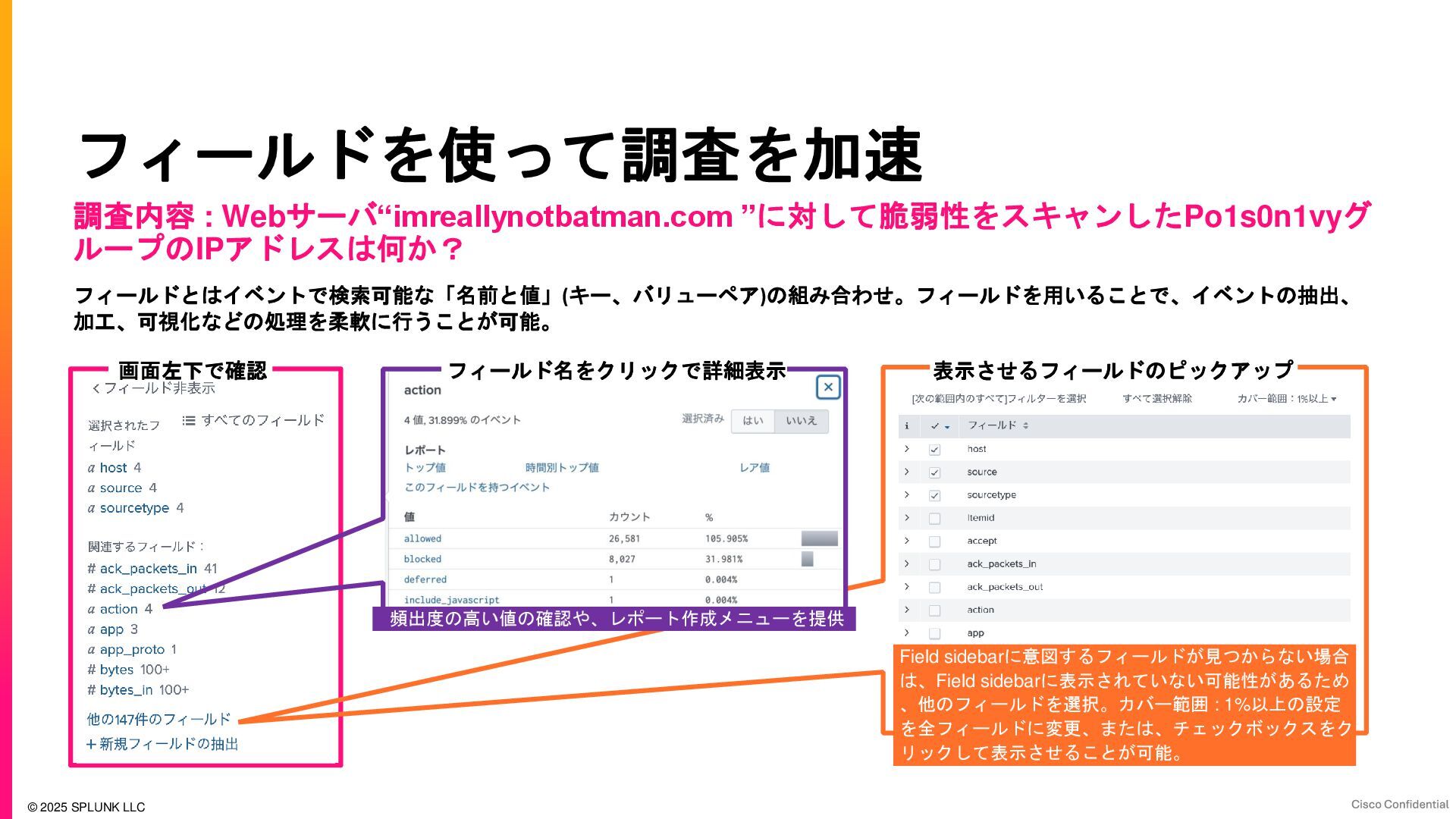Select the はい option for 選択済み
Image resolution: width=1456 pixels, height=819 pixels.
752,421
